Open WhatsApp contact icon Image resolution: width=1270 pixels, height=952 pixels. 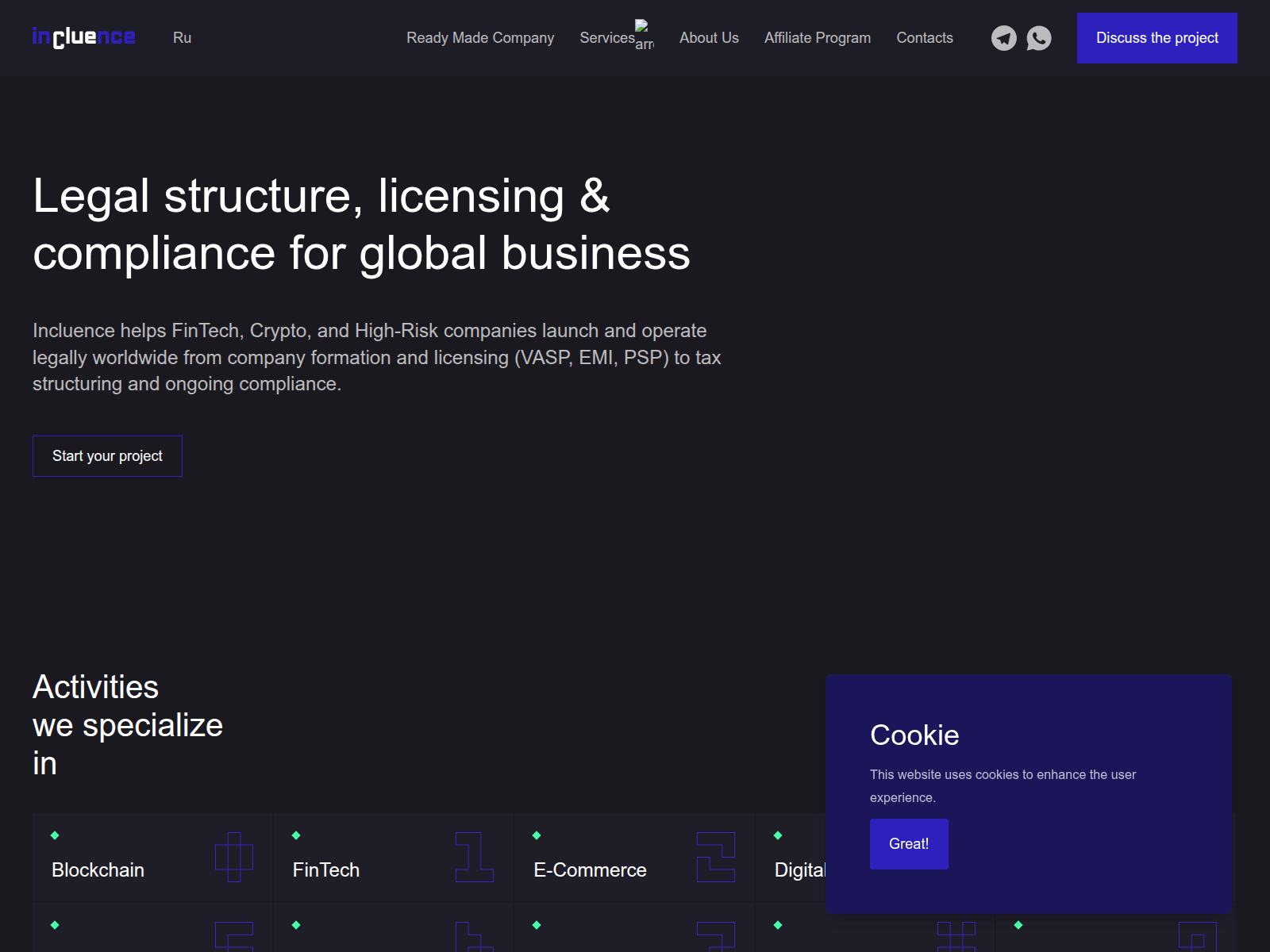[1039, 38]
